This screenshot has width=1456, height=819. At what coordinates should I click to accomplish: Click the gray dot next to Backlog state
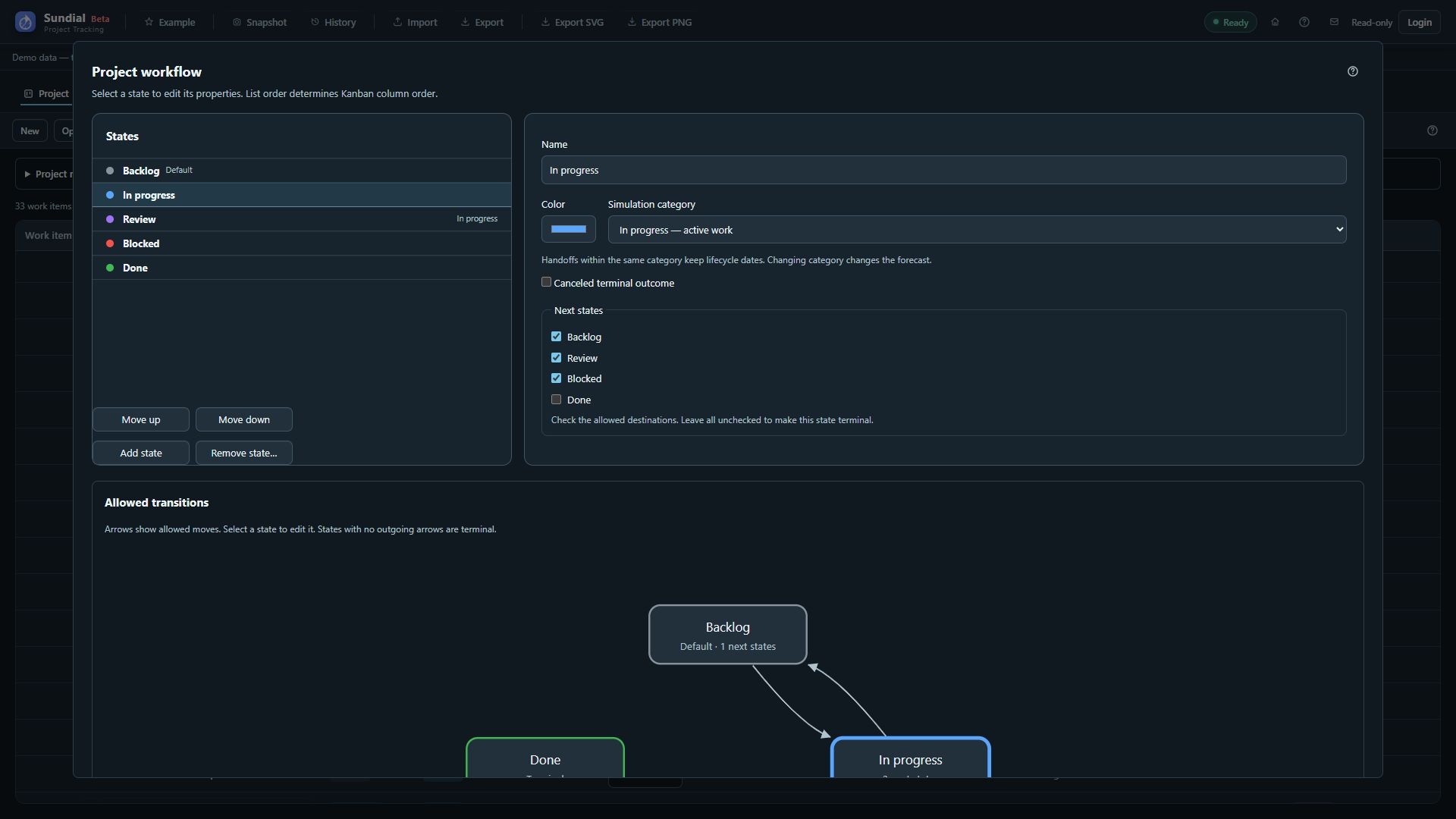pyautogui.click(x=110, y=171)
